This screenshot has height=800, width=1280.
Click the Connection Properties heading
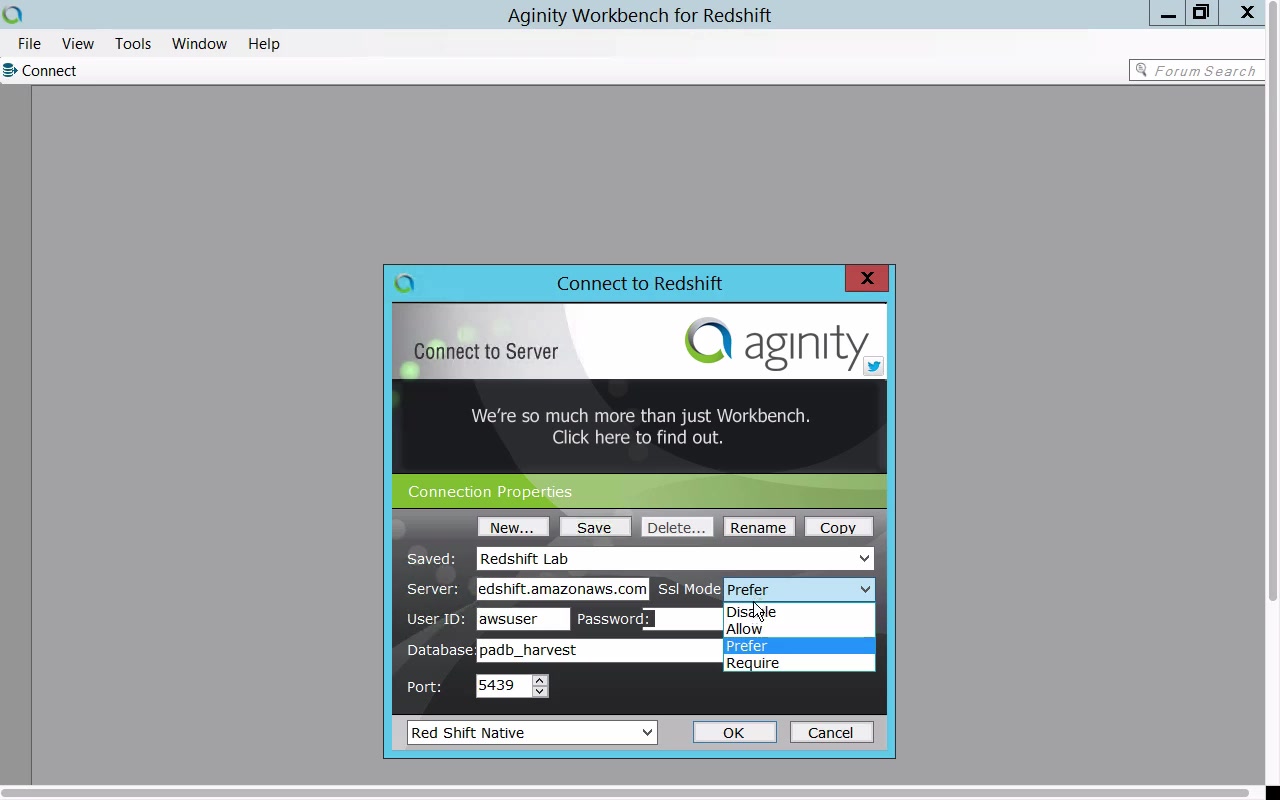click(490, 492)
